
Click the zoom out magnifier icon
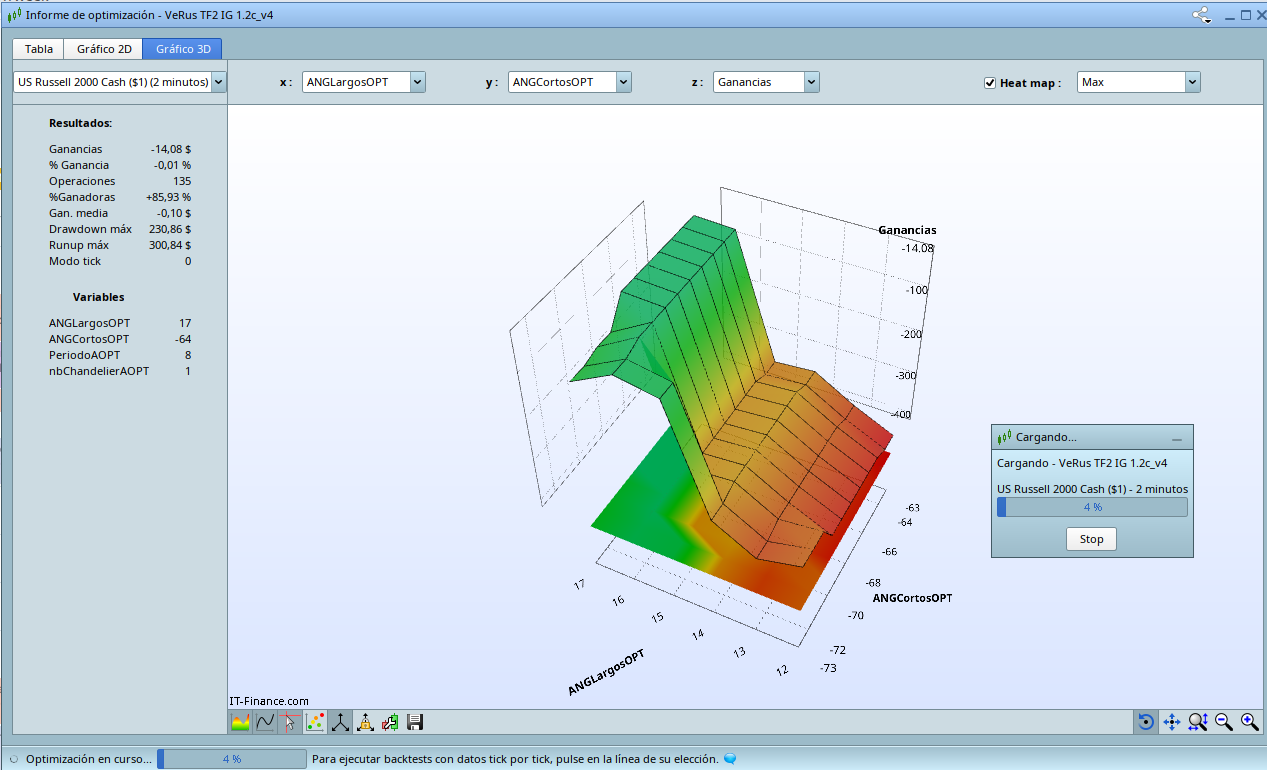tap(1224, 721)
